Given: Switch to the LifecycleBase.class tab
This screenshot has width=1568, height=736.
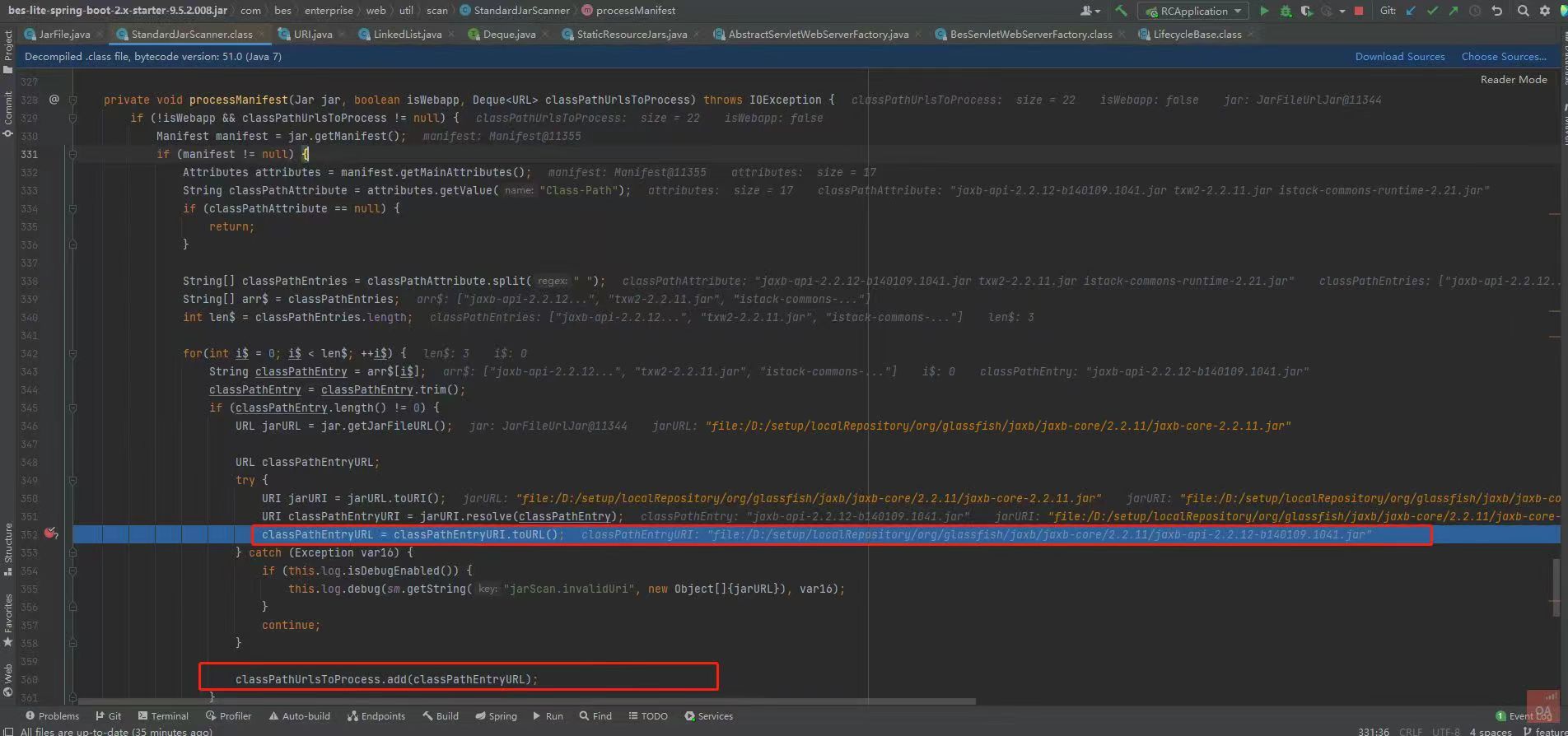Looking at the screenshot, I should [x=1197, y=35].
